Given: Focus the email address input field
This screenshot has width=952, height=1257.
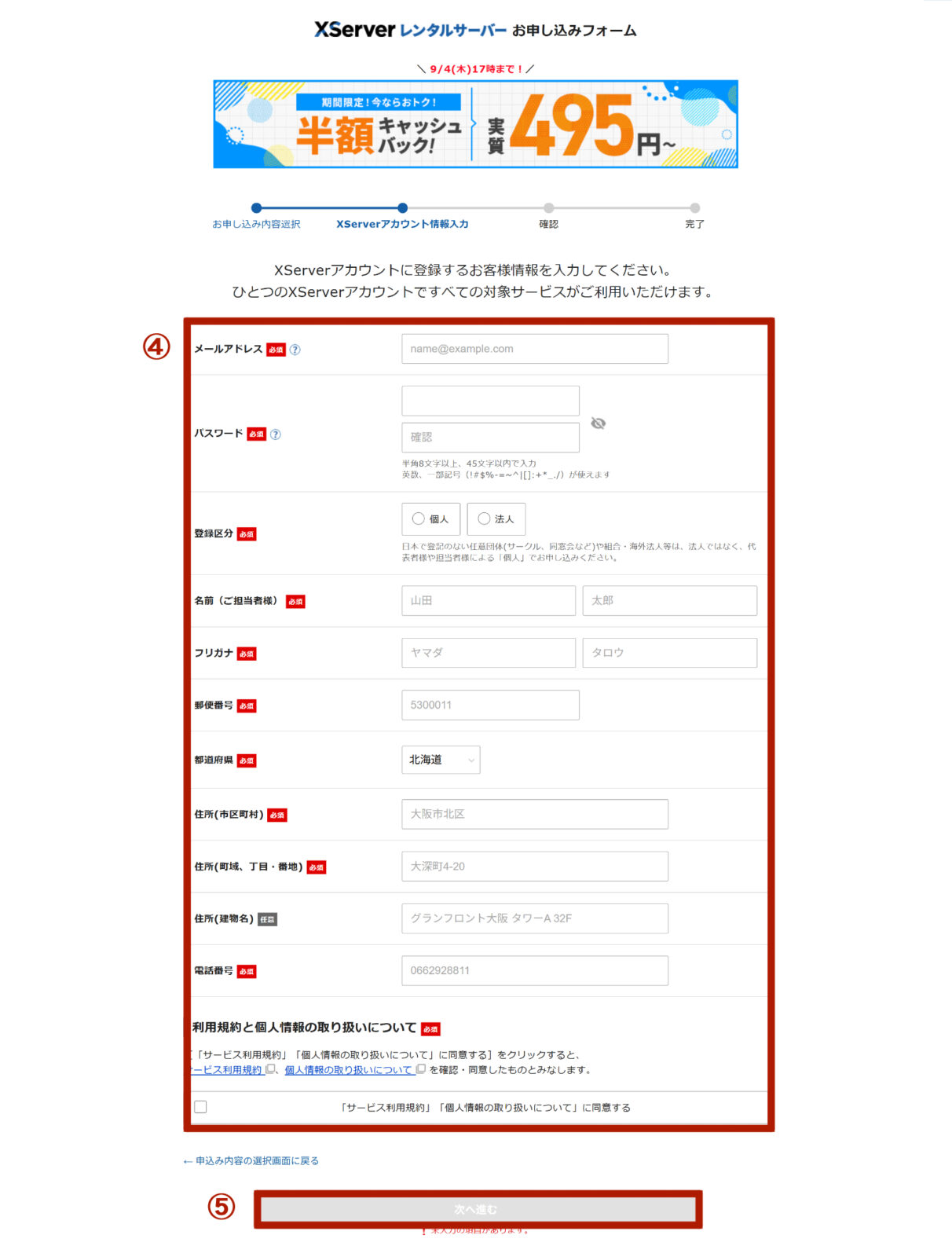Looking at the screenshot, I should click(534, 349).
